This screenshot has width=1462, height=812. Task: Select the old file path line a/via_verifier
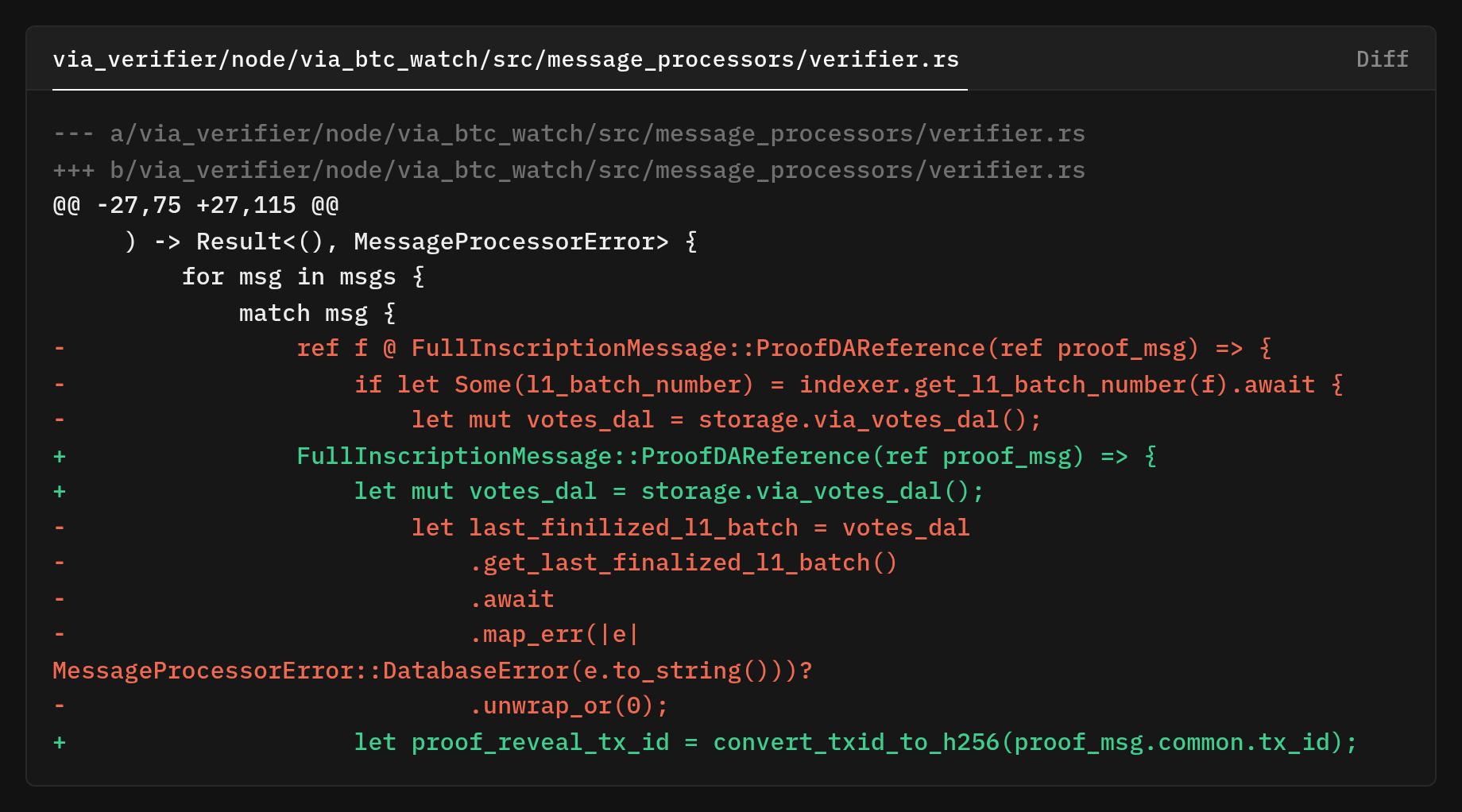pos(569,133)
